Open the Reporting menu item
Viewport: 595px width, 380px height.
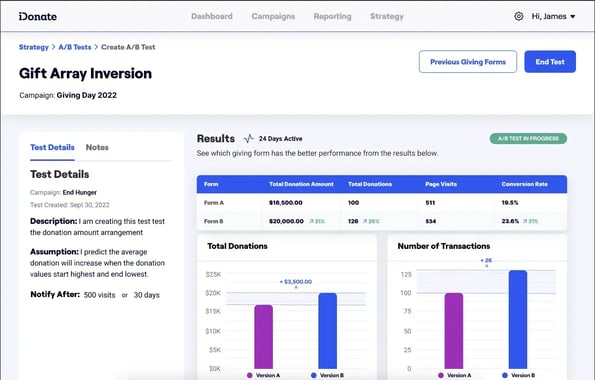[x=332, y=16]
